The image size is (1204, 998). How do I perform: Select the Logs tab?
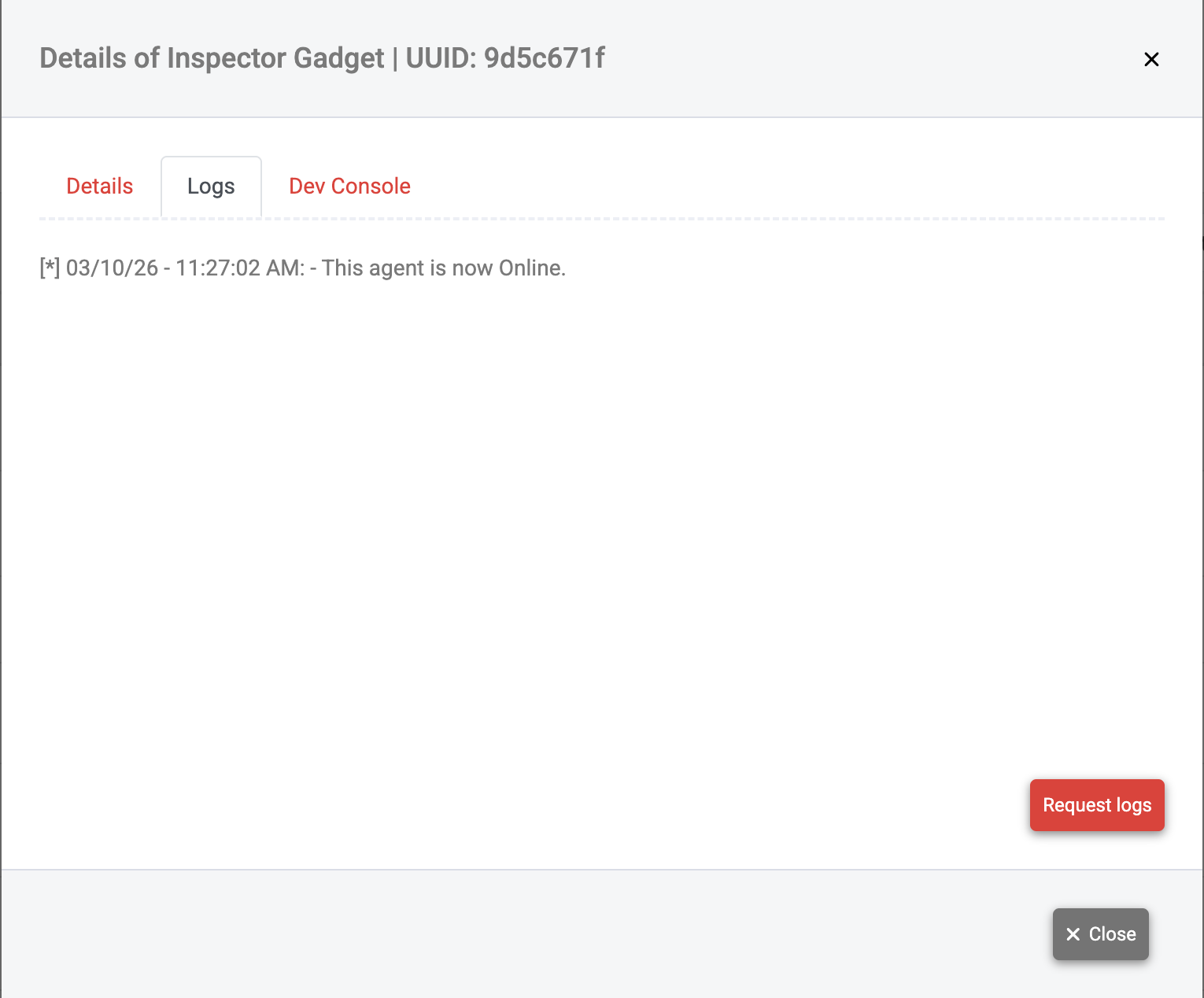click(211, 187)
